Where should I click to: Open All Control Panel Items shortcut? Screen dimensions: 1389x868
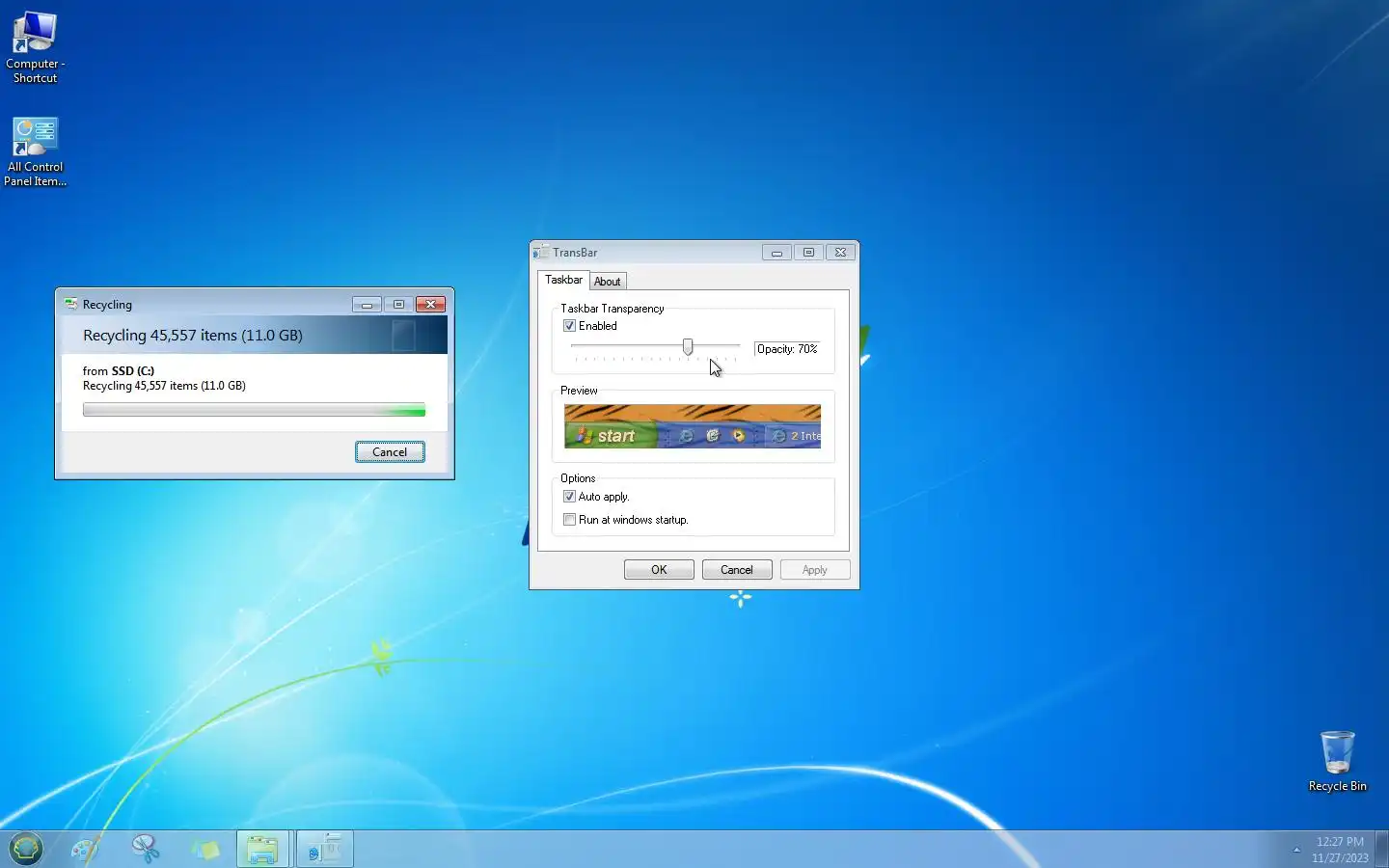[x=35, y=151]
